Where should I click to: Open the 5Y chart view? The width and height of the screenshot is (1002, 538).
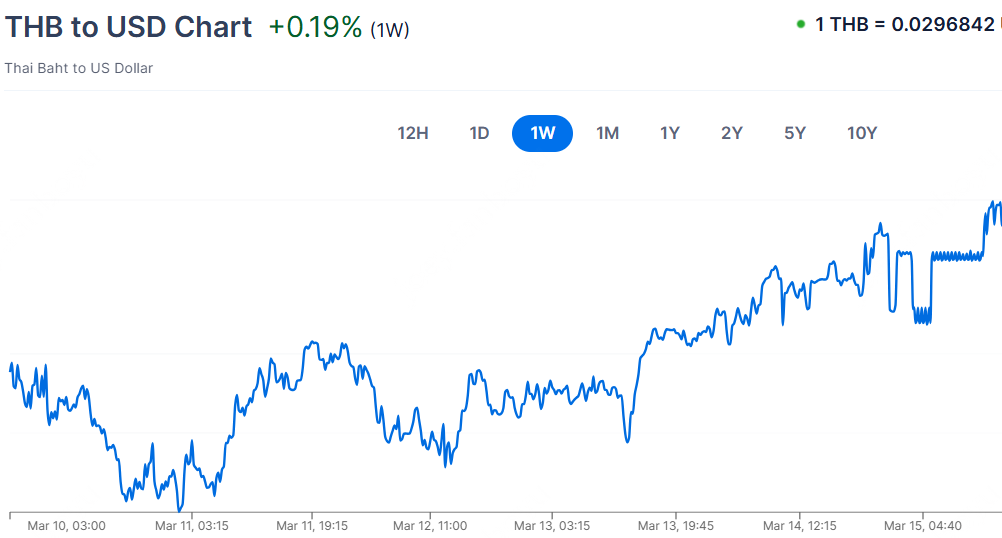point(795,133)
